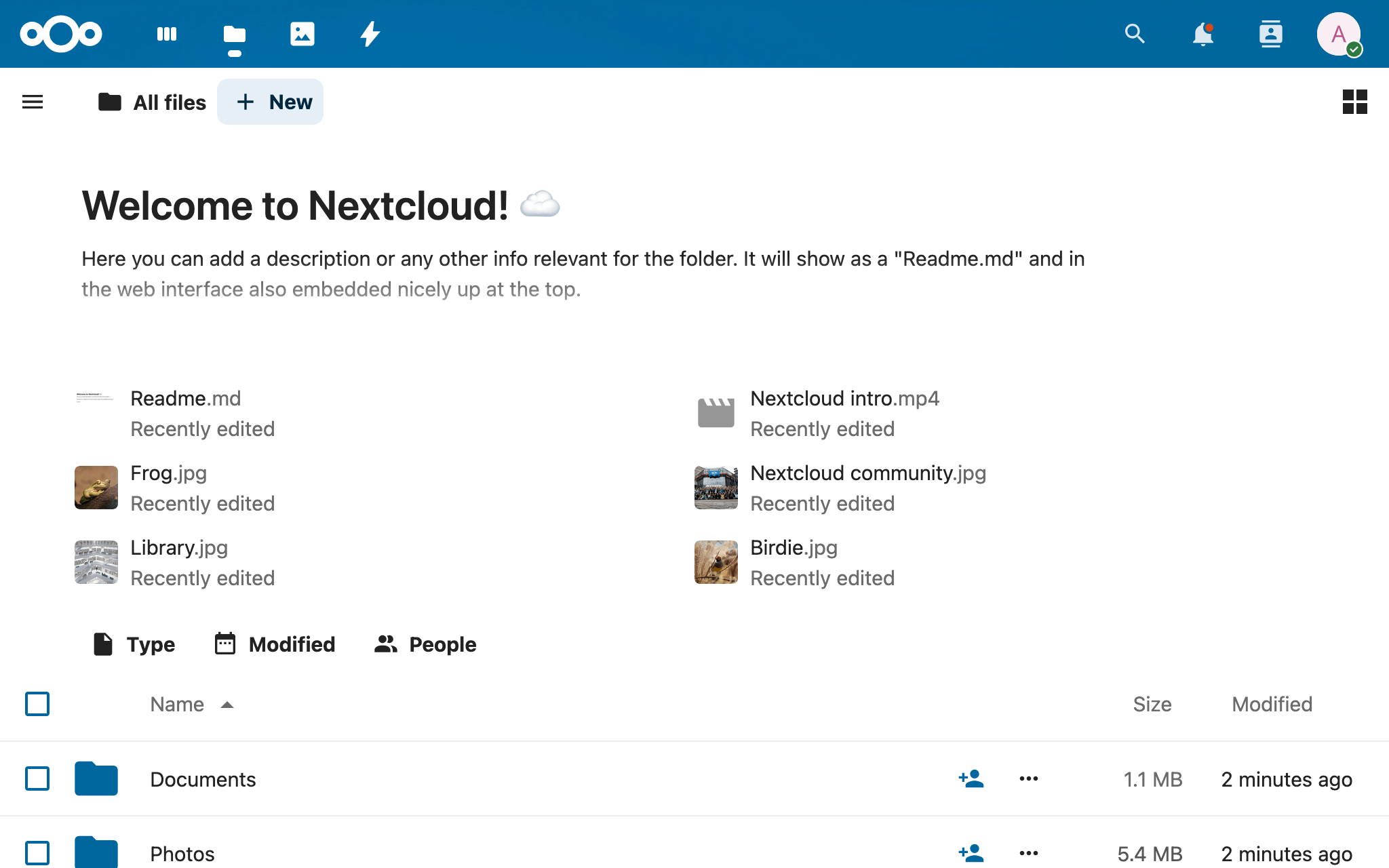Open Nextcloud intro.mp4 recent file
1389x868 pixels.
(844, 399)
